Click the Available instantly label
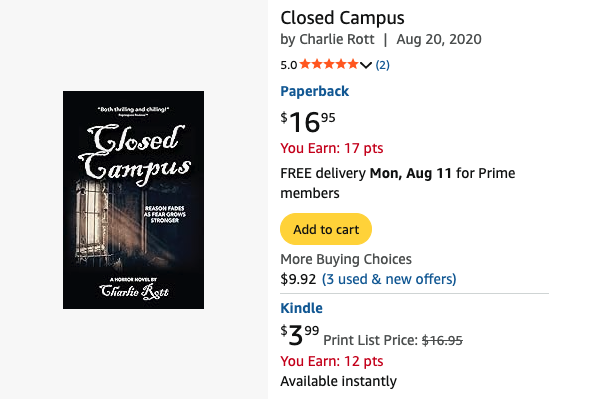The image size is (589, 399). coord(338,381)
